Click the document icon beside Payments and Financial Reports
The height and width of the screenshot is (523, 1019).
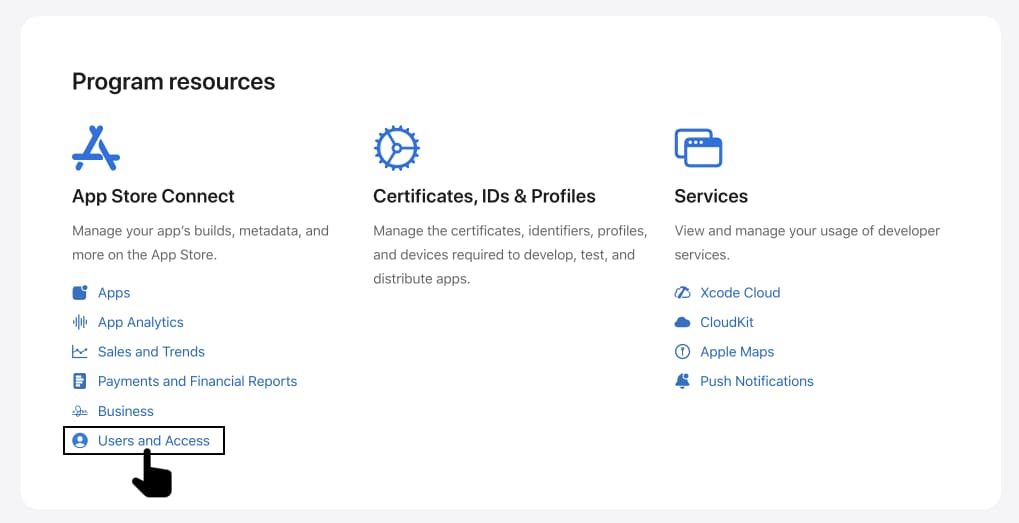pos(80,381)
